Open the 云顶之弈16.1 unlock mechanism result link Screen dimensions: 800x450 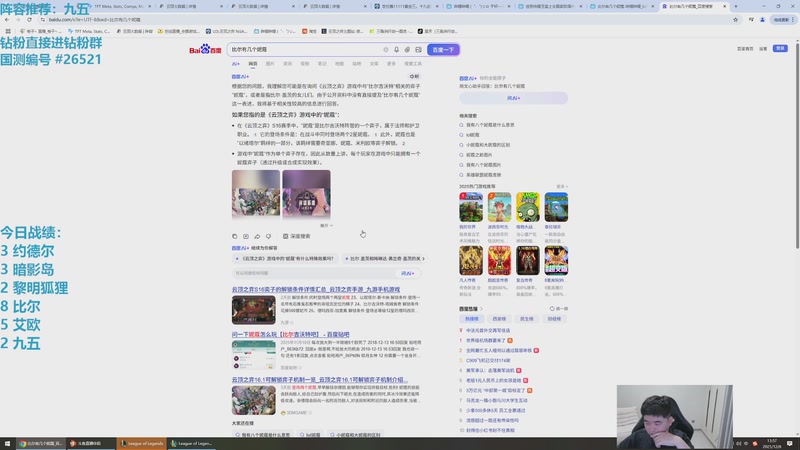pyautogui.click(x=319, y=380)
